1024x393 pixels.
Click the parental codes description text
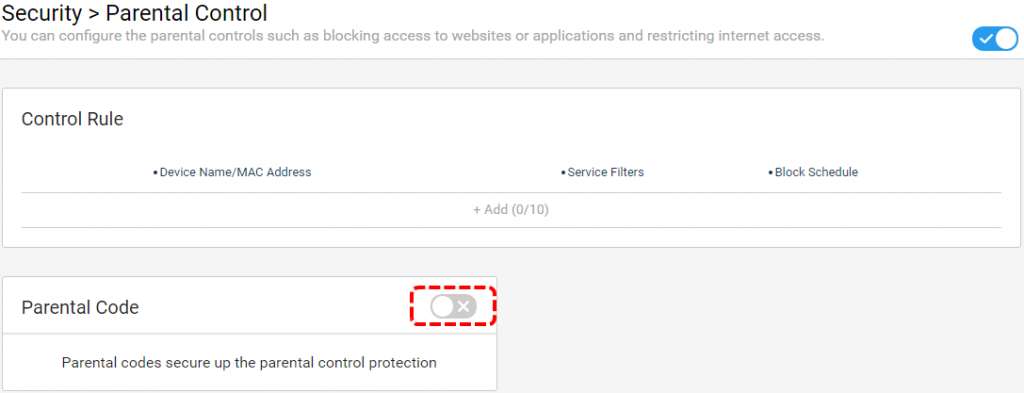coord(249,362)
